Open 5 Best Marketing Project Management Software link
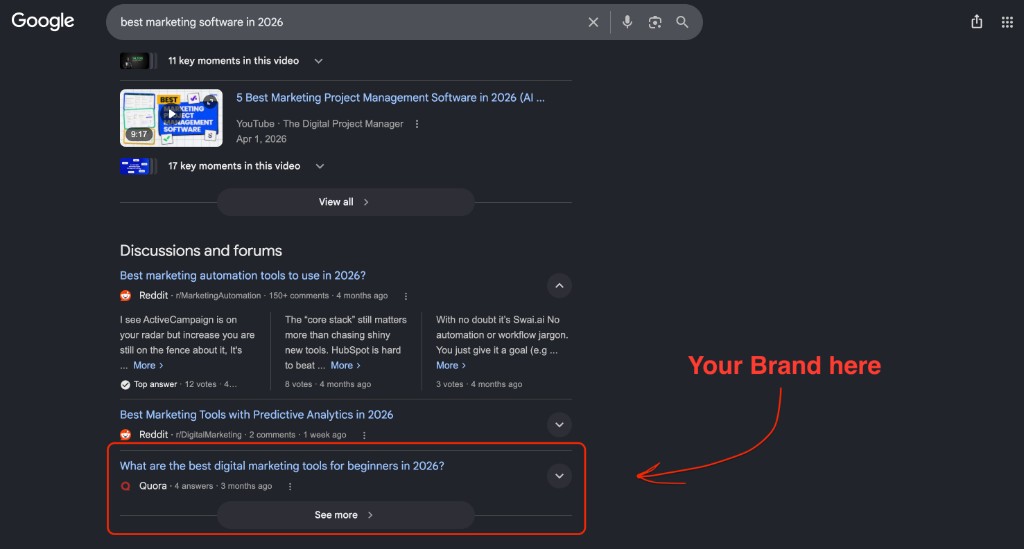1024x549 pixels. (x=390, y=98)
